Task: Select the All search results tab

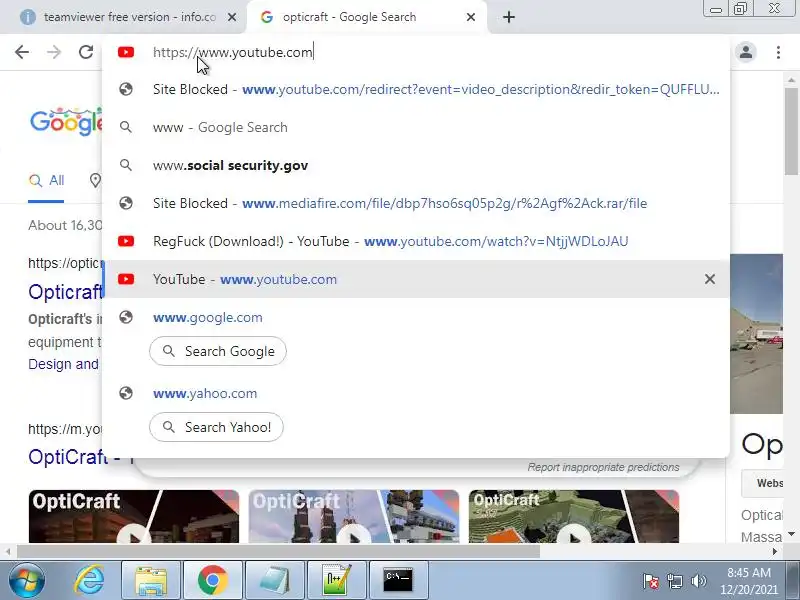Action: coord(46,181)
